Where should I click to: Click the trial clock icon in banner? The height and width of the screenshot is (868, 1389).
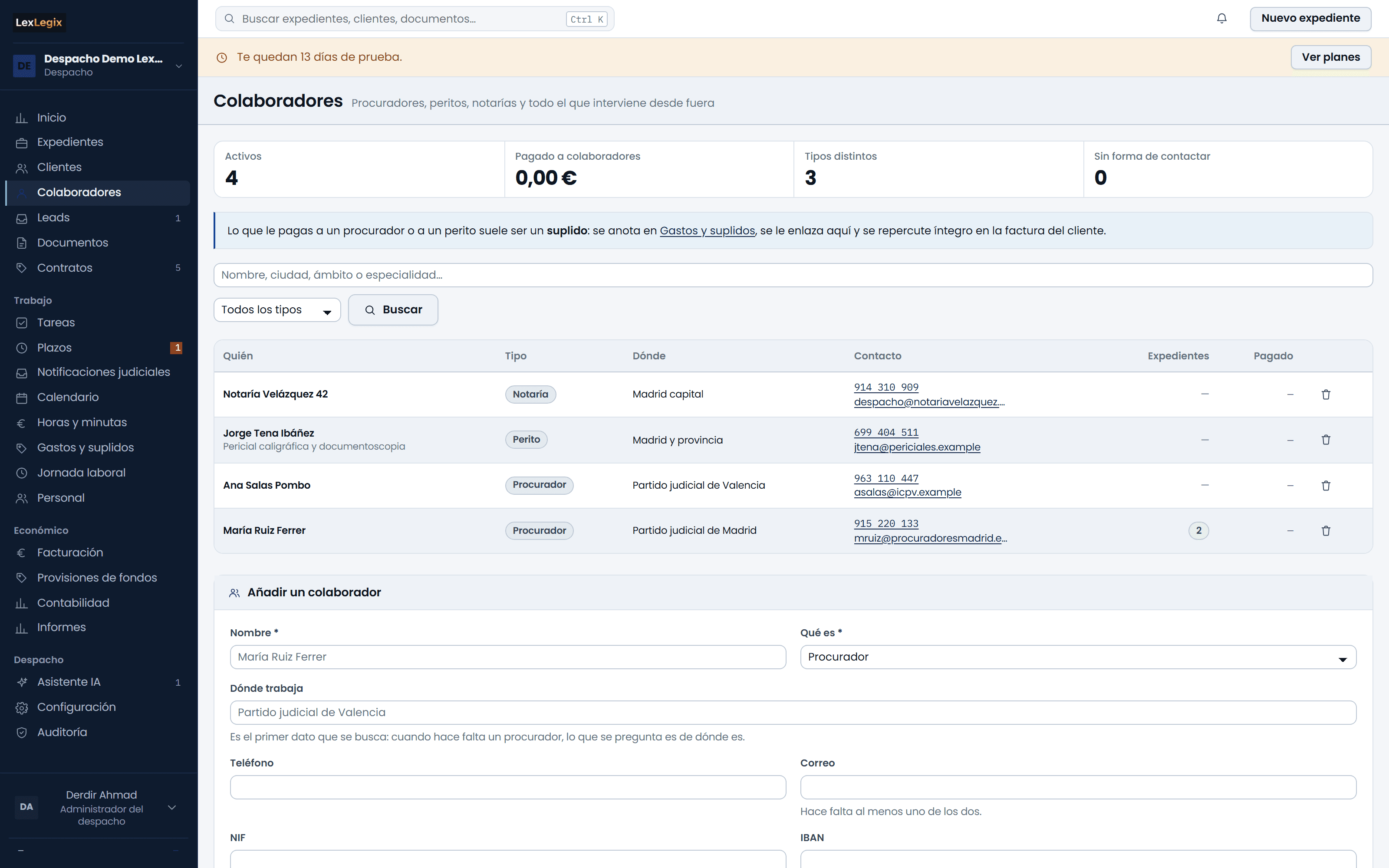click(x=221, y=57)
